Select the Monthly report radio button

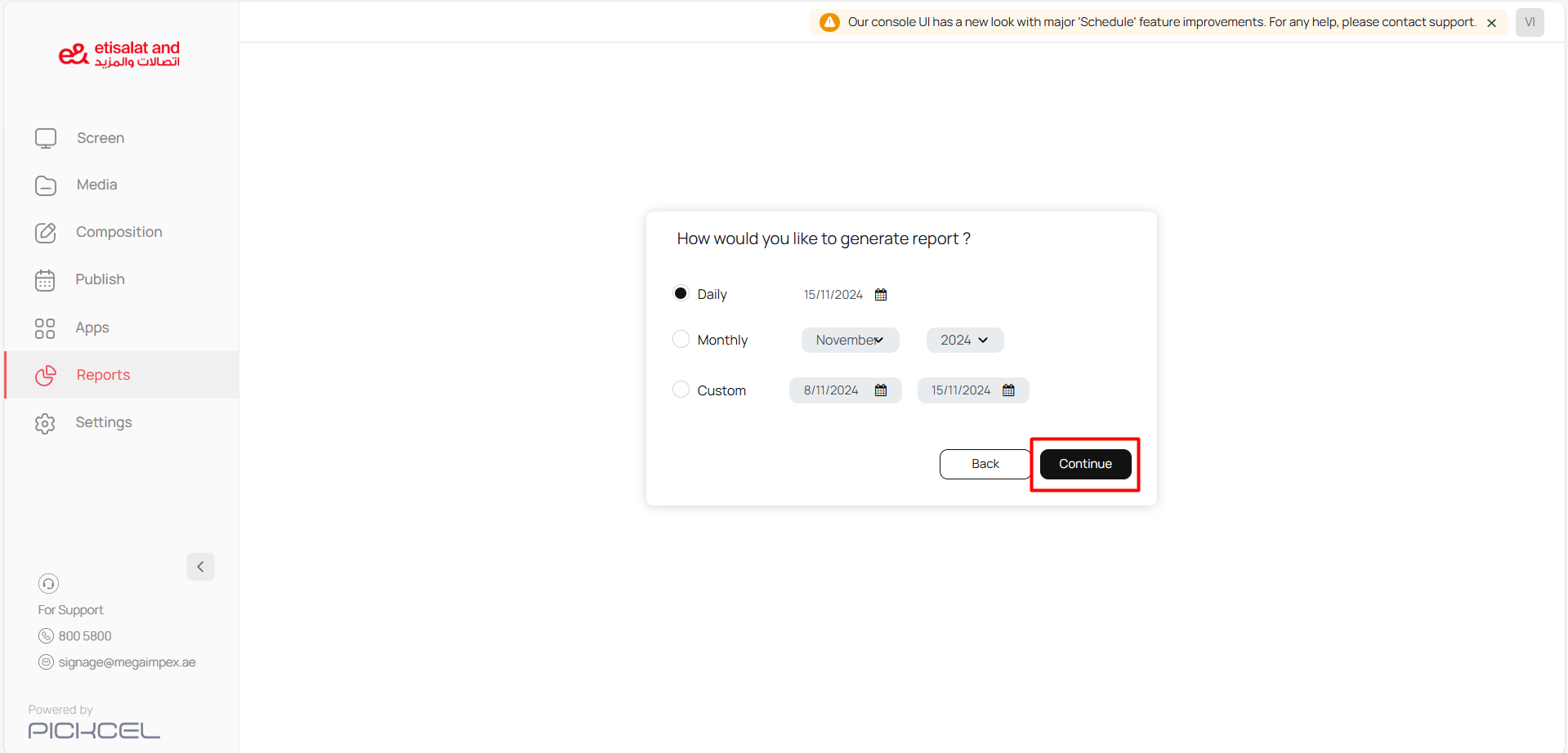click(x=681, y=339)
